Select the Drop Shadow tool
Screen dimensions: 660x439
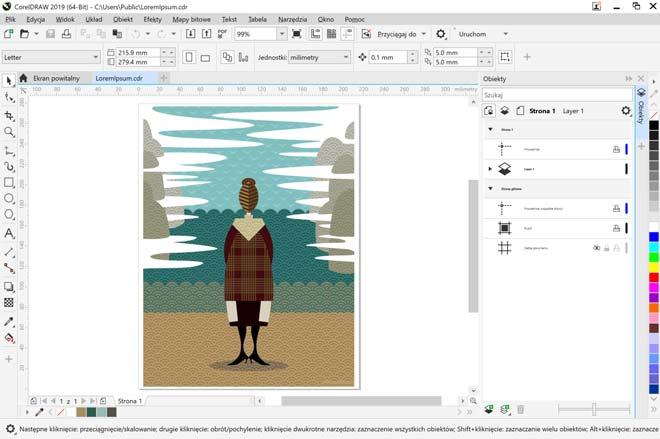pyautogui.click(x=9, y=287)
